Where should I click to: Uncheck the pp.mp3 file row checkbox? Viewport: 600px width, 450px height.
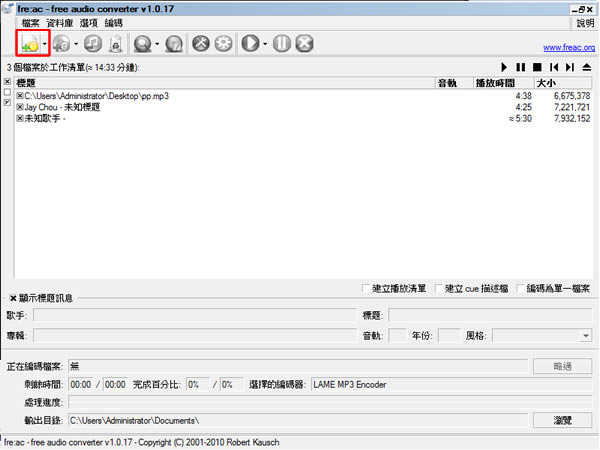click(x=20, y=96)
